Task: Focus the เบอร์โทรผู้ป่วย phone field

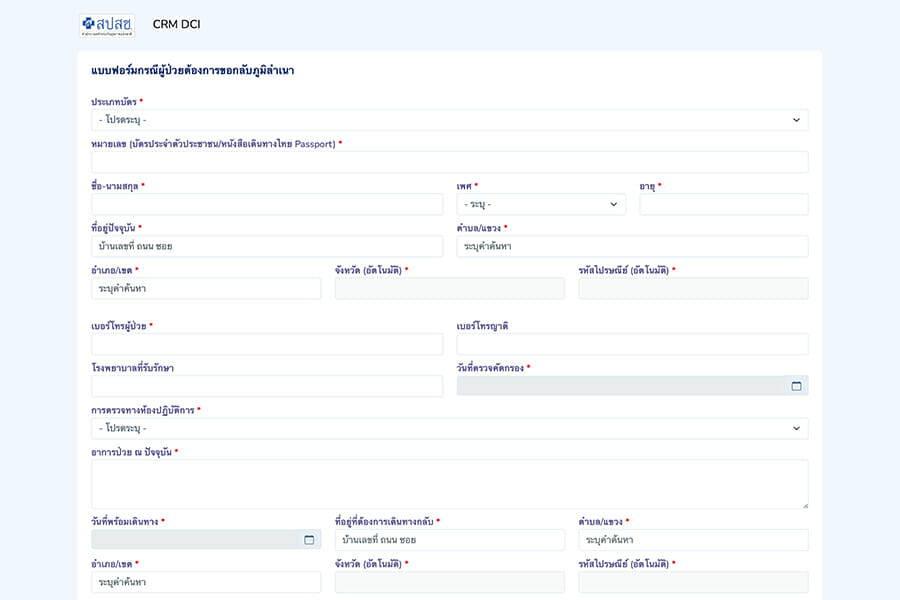Action: pos(266,344)
